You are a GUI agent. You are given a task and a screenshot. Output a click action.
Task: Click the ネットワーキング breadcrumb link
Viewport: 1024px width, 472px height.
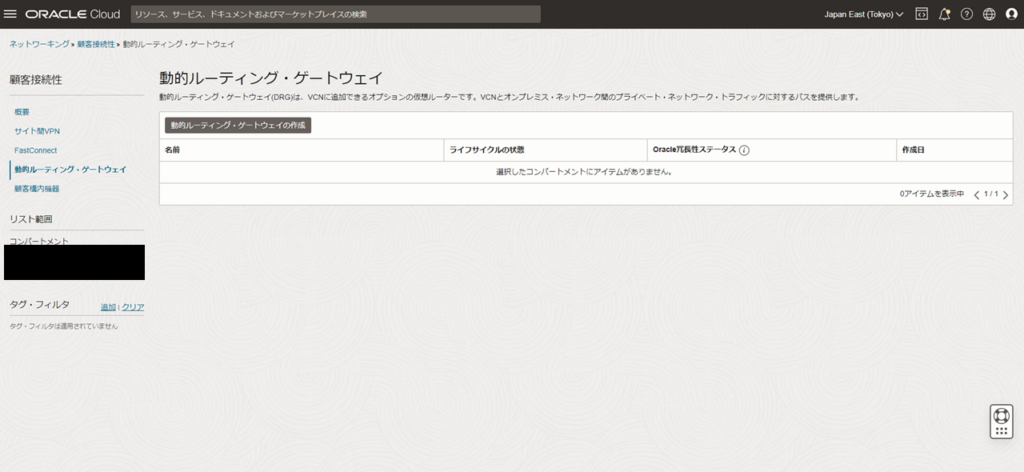(x=39, y=44)
